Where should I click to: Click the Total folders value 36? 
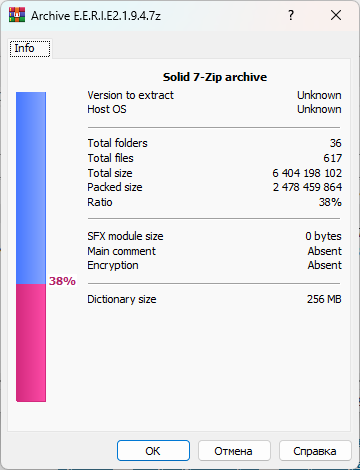[336, 143]
